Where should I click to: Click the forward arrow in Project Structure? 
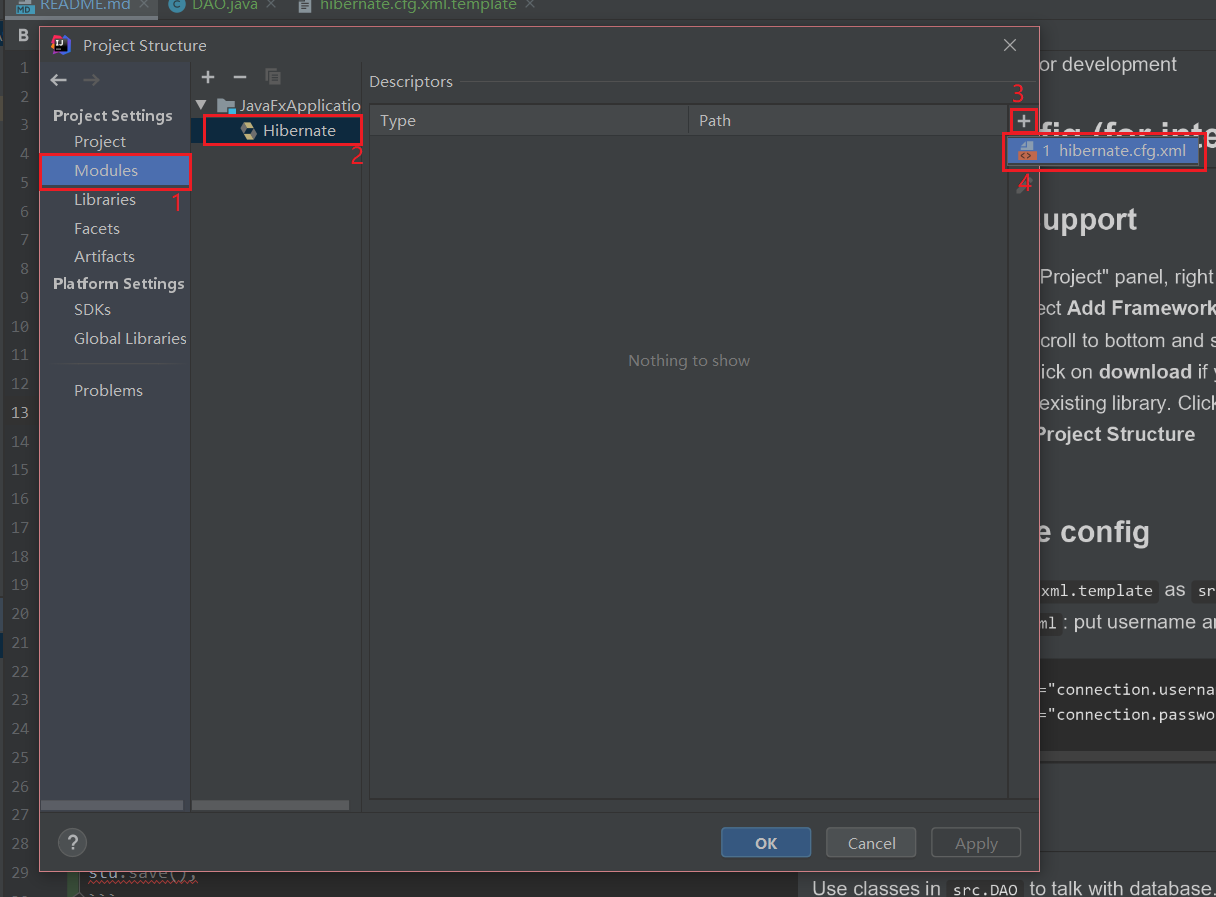point(91,80)
